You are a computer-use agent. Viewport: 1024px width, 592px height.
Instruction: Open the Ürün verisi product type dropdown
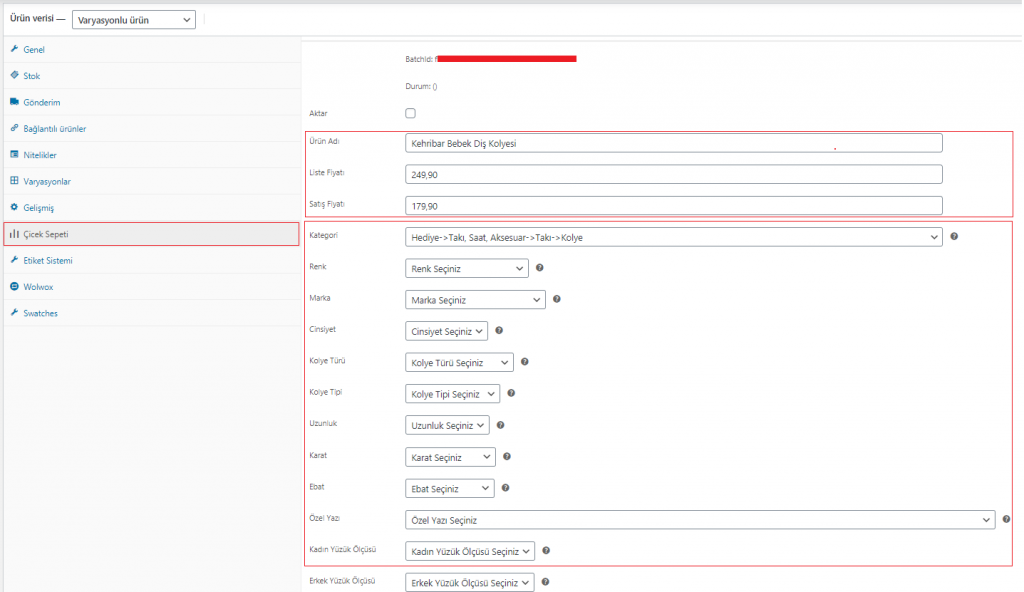[134, 19]
